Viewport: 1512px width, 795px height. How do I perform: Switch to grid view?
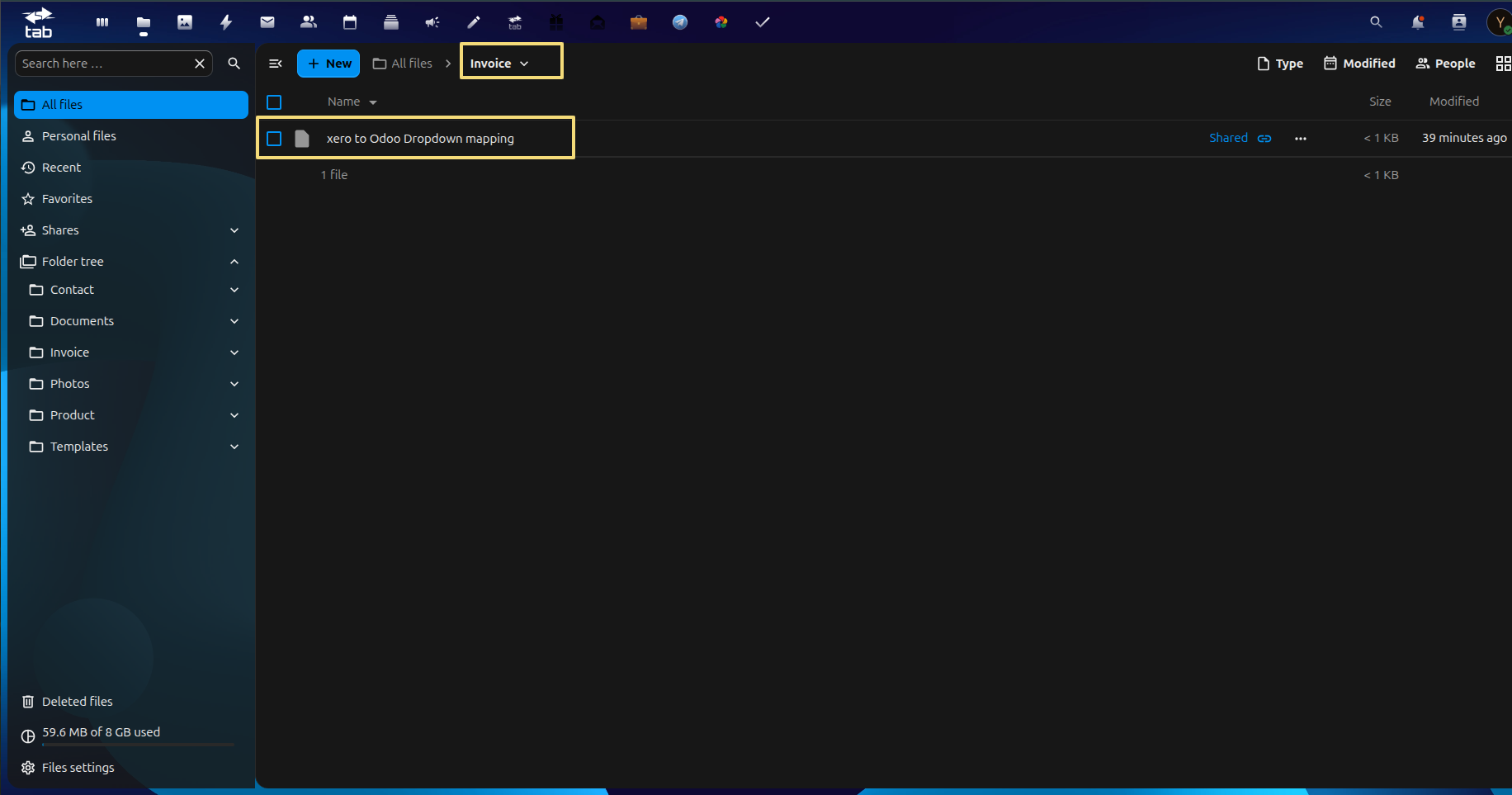[1503, 64]
